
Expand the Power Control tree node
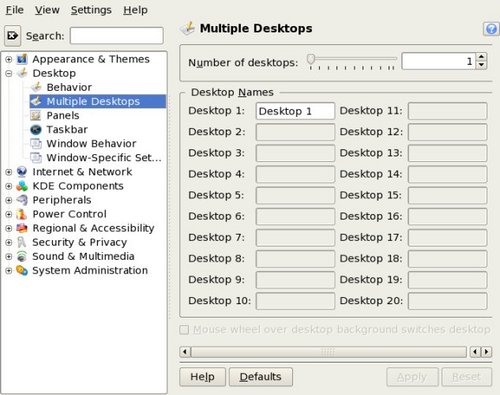(9, 214)
